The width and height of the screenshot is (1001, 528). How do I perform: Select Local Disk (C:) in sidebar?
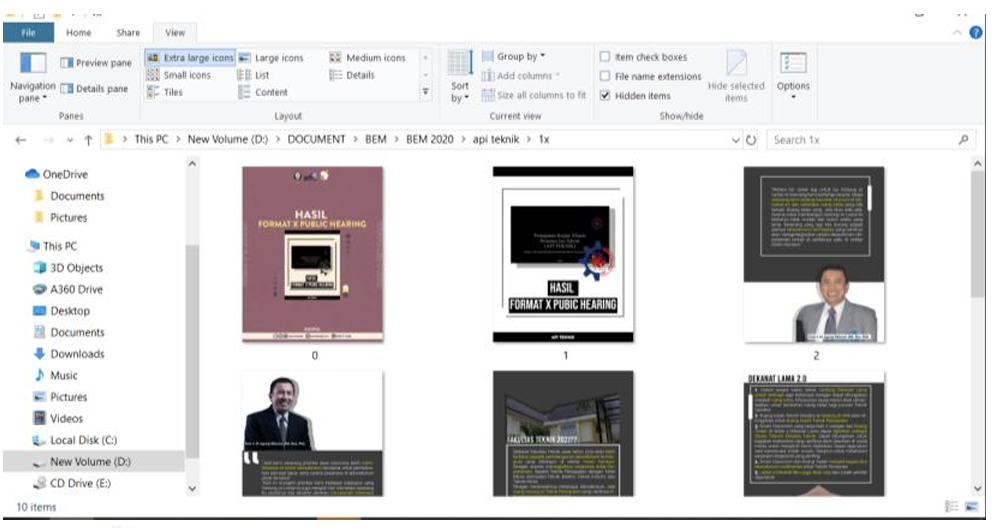83,440
